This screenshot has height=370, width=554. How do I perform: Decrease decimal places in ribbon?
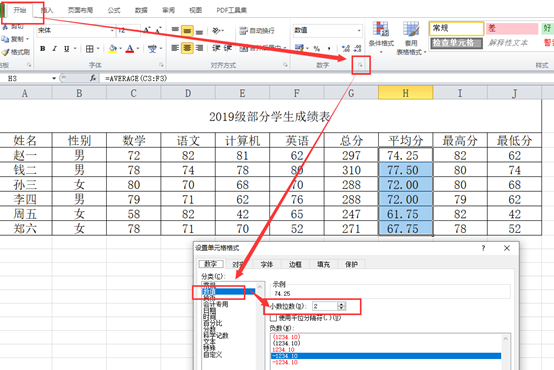coord(358,48)
